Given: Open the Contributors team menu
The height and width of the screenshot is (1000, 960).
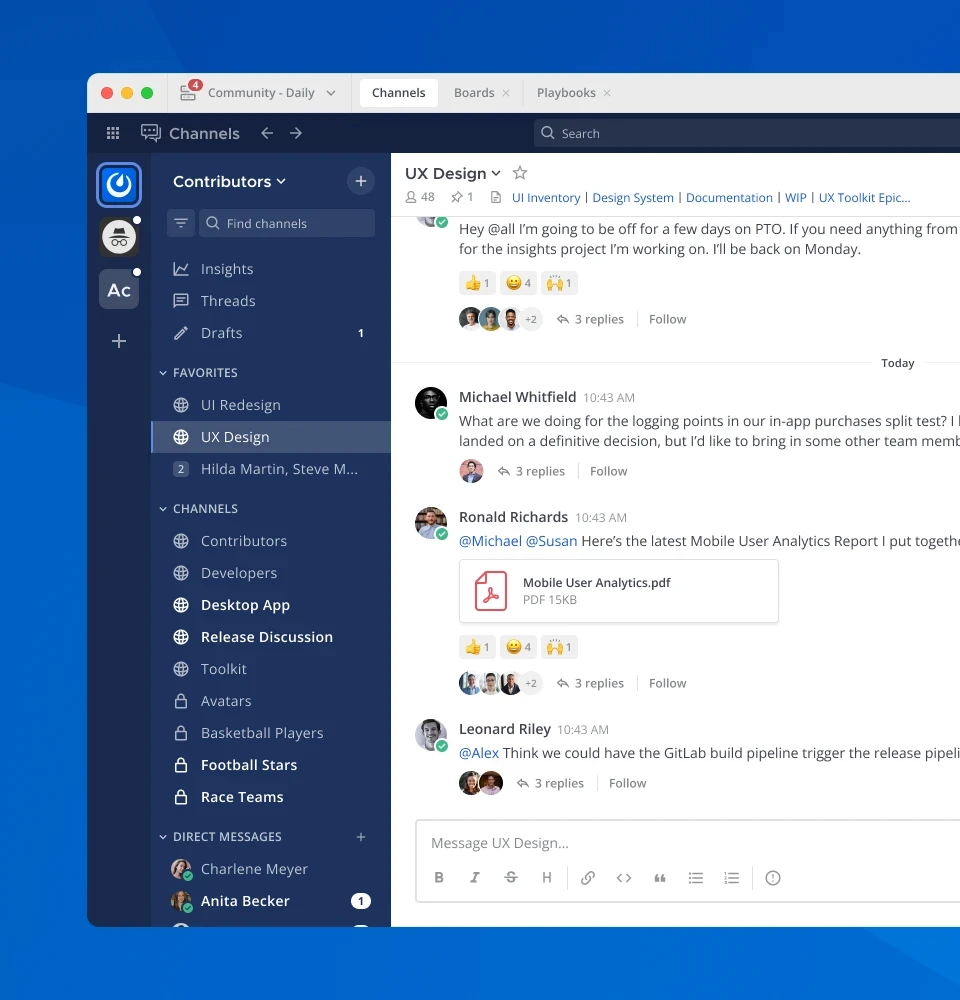Looking at the screenshot, I should (229, 181).
